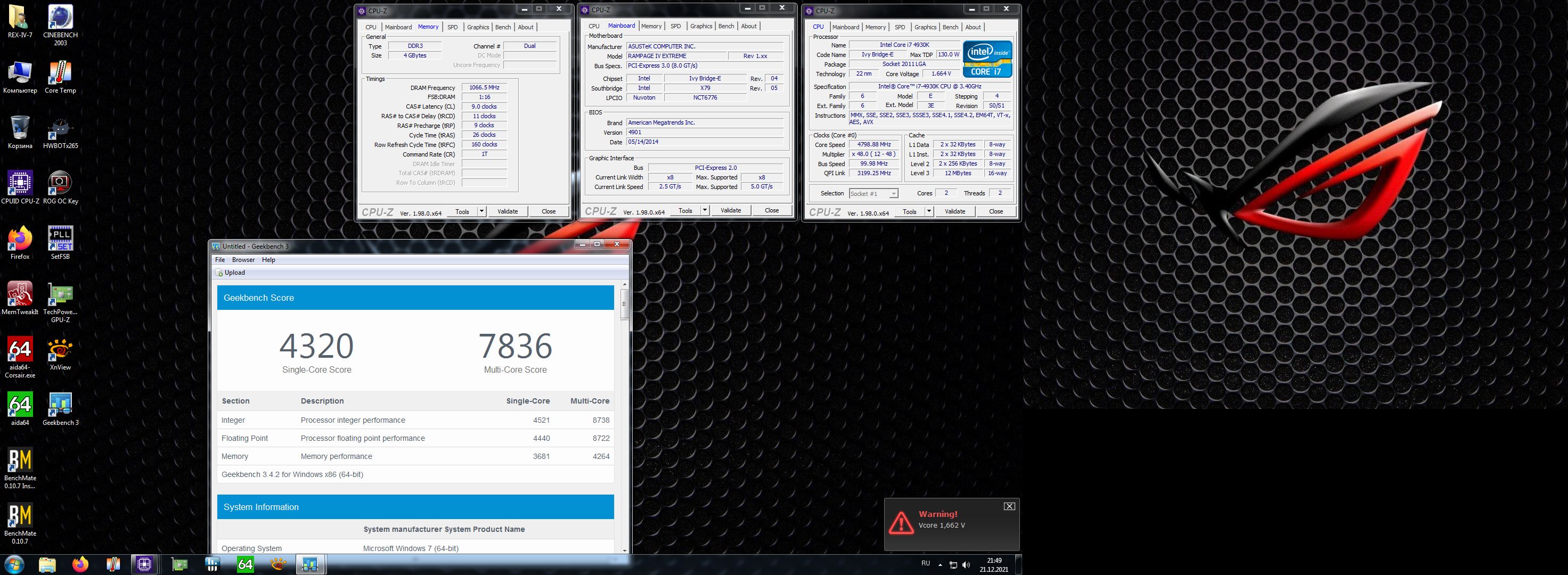1568x575 pixels.
Task: Switch to Graphics tab in Mainboard CPU-Z window
Action: coord(700,26)
